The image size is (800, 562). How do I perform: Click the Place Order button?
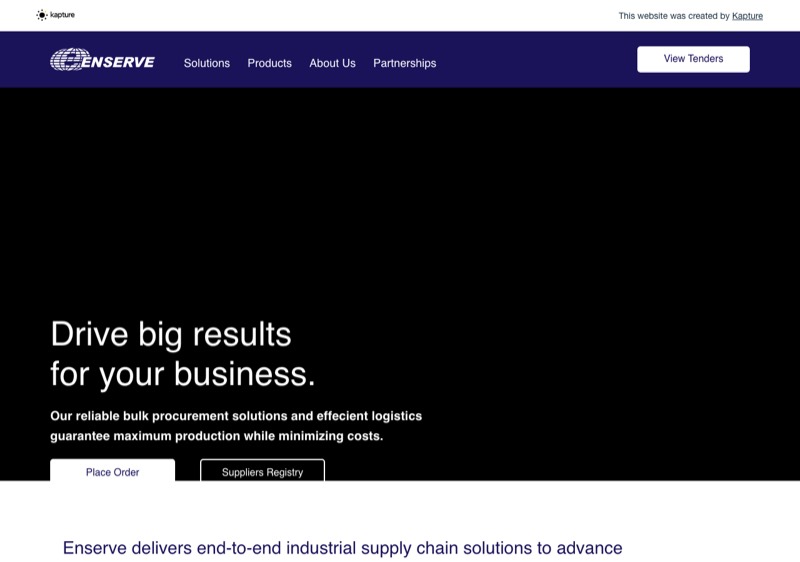(112, 470)
